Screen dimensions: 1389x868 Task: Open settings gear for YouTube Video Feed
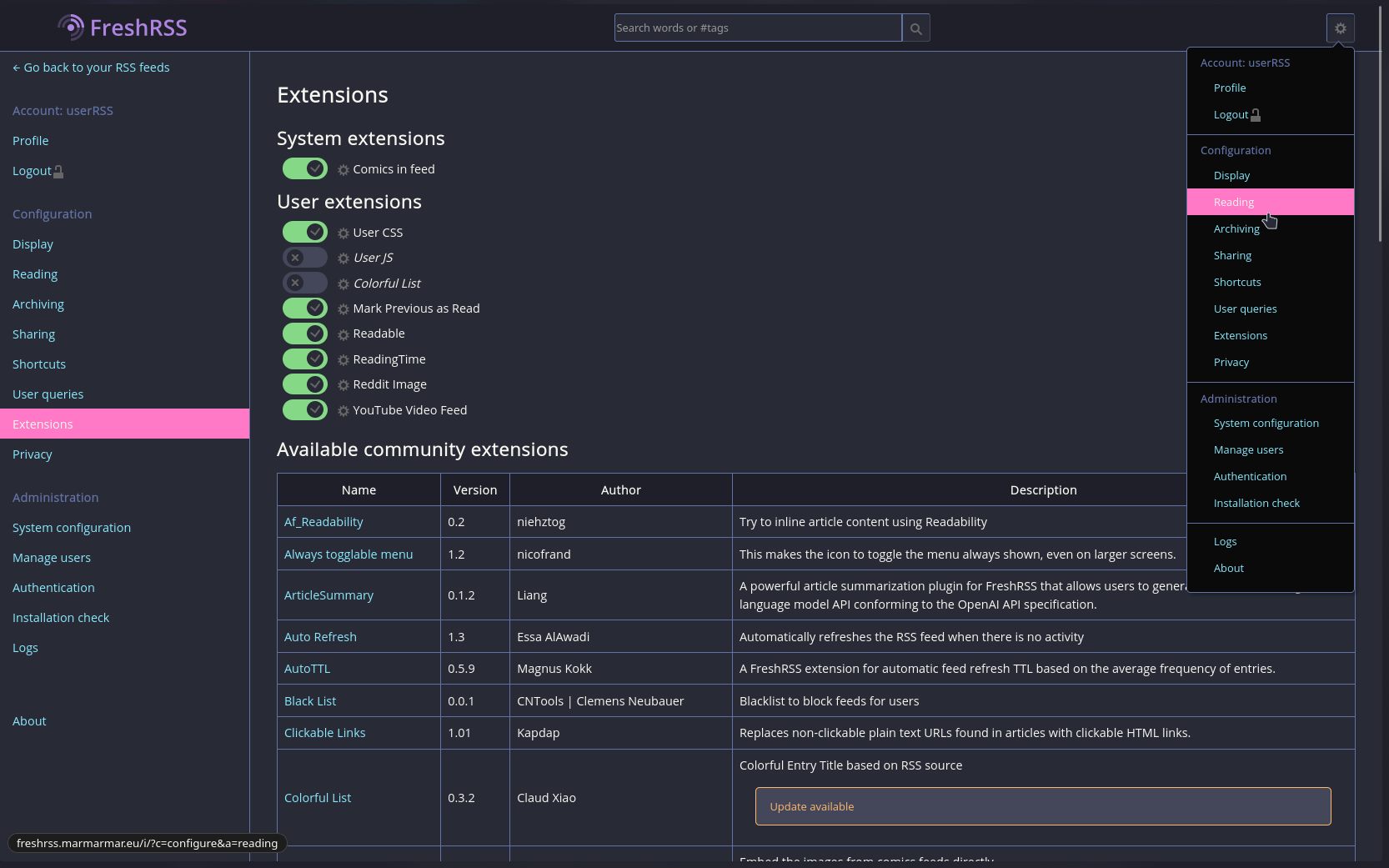[x=343, y=411]
